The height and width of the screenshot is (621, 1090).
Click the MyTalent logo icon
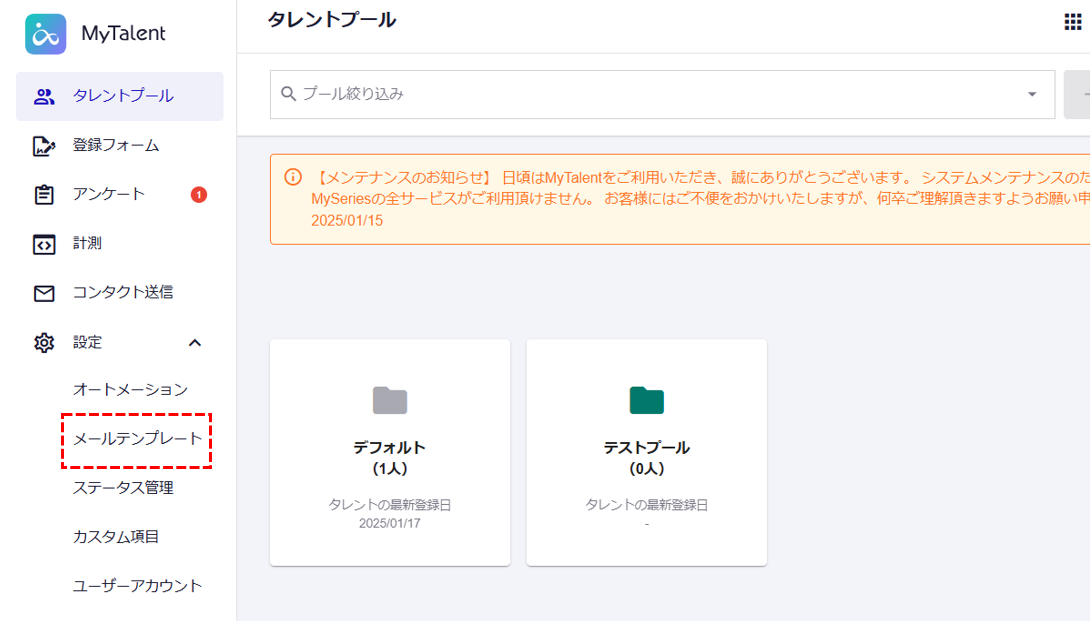pyautogui.click(x=46, y=34)
